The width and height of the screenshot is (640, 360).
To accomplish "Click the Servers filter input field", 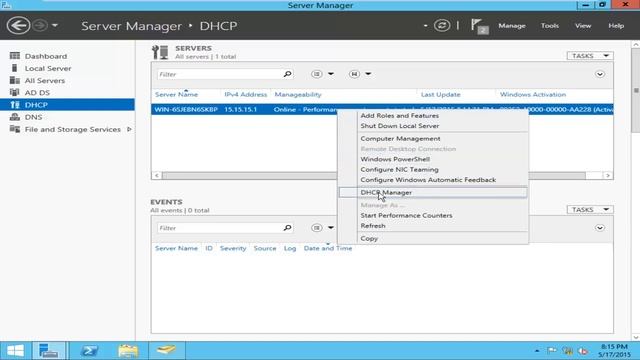I will (x=220, y=74).
